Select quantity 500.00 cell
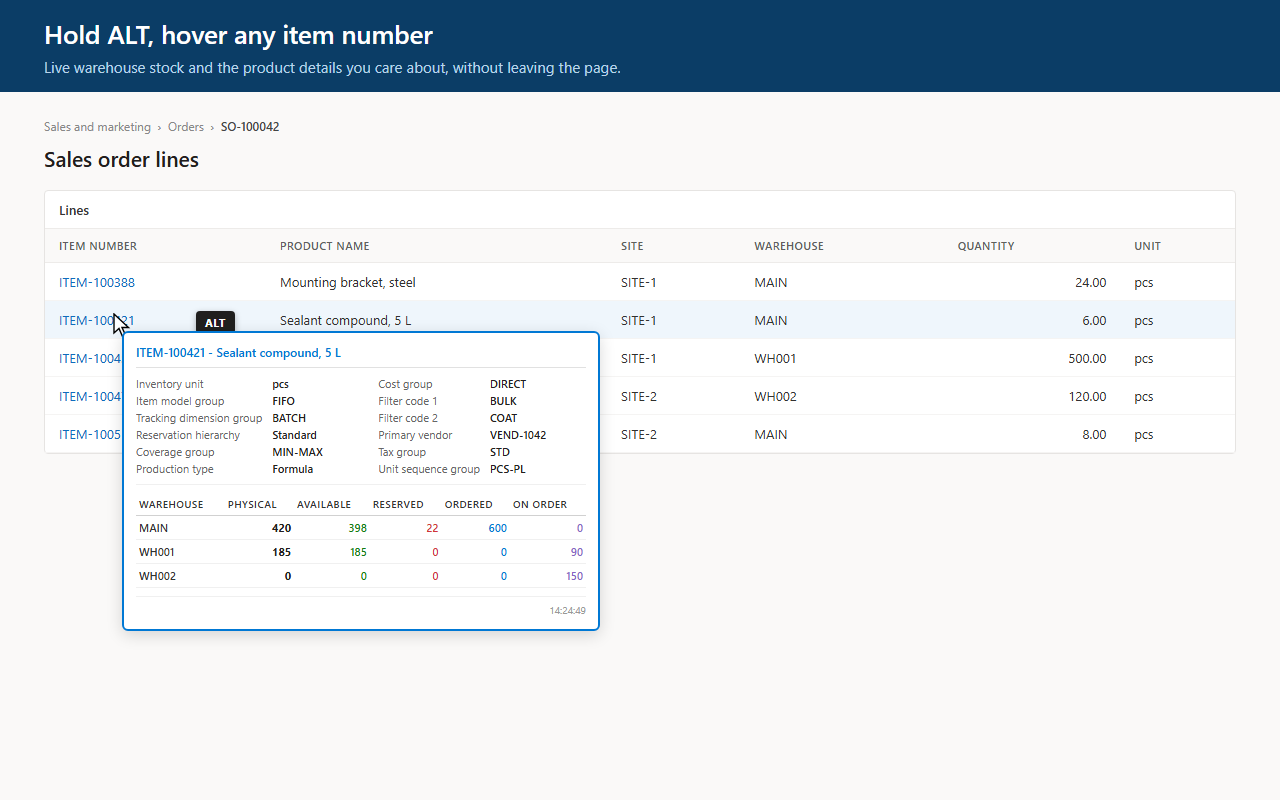Image resolution: width=1280 pixels, height=800 pixels. pyautogui.click(x=1087, y=359)
